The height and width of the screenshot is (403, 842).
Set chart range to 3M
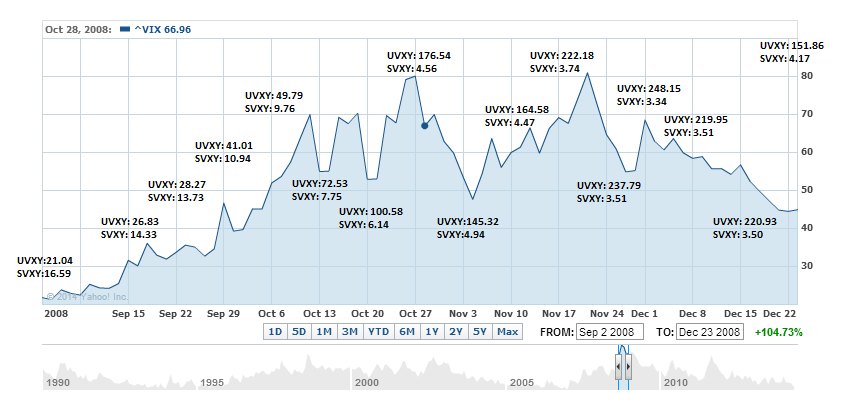[350, 332]
